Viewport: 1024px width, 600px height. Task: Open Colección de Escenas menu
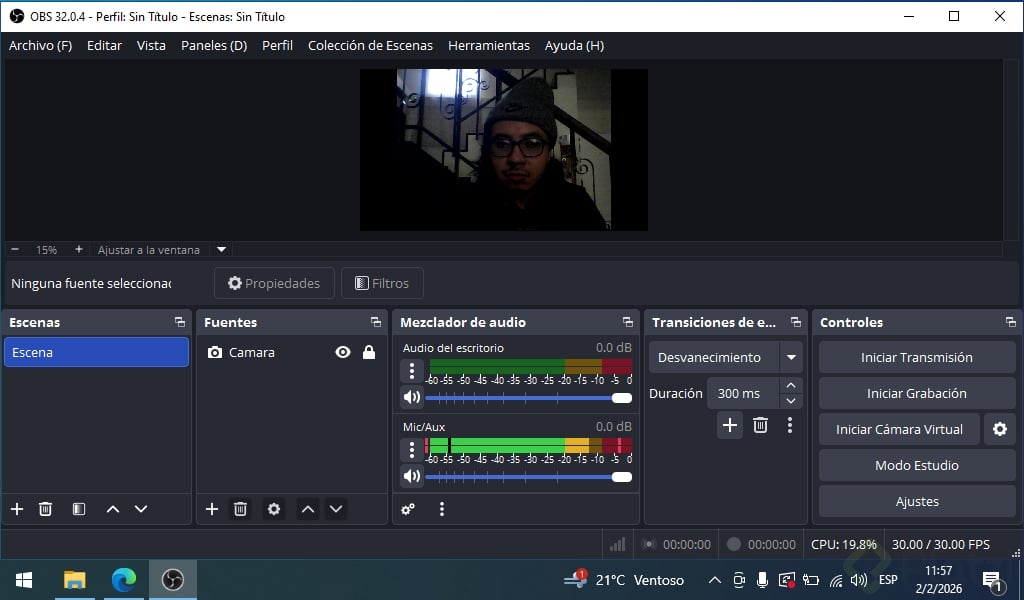[x=370, y=46]
